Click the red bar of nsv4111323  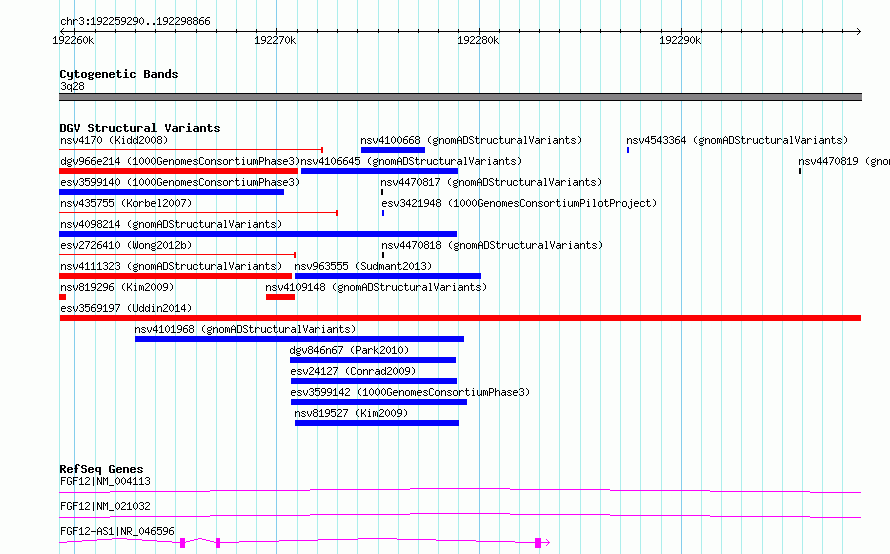point(175,276)
